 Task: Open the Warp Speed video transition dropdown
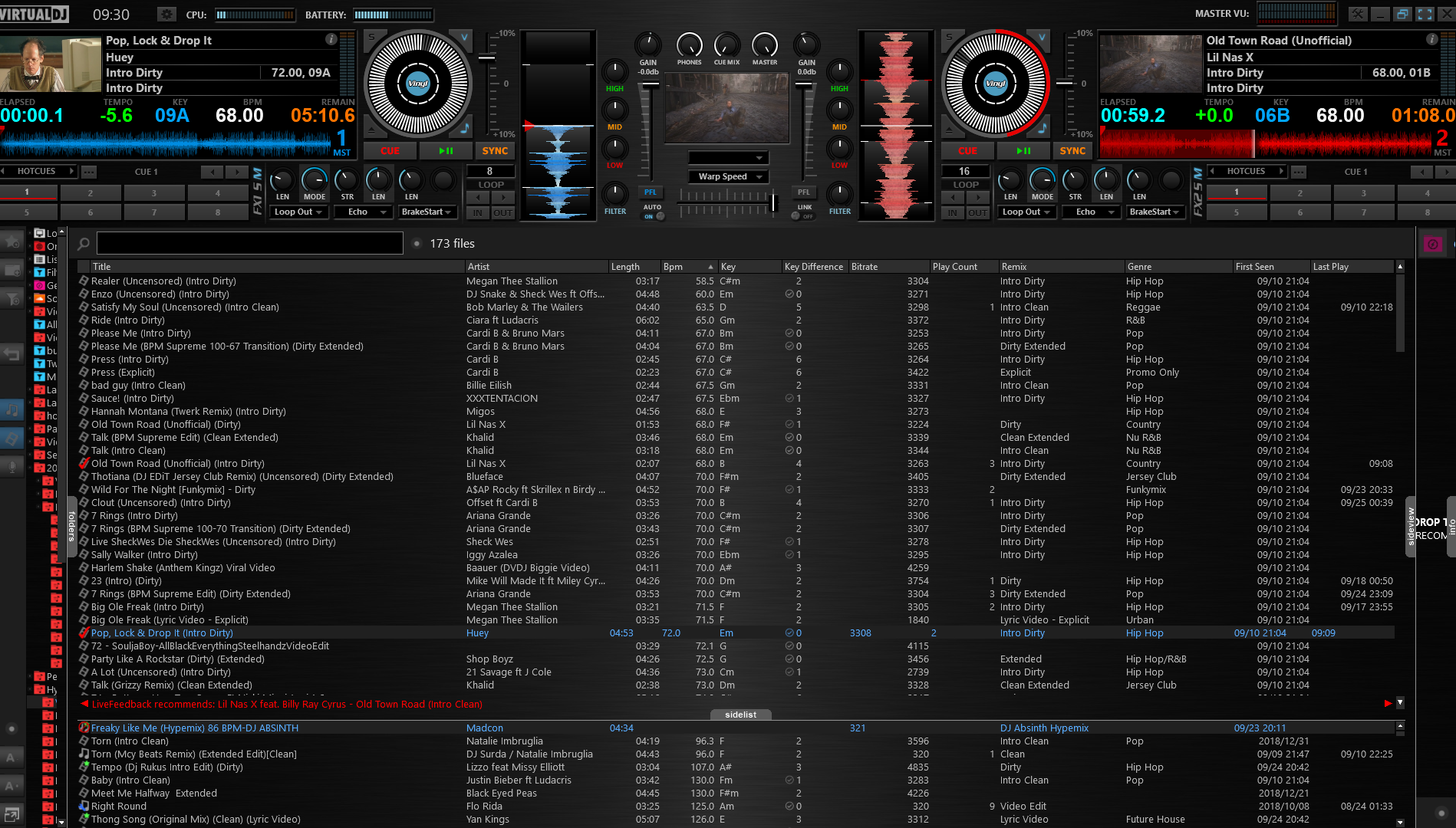click(x=729, y=177)
